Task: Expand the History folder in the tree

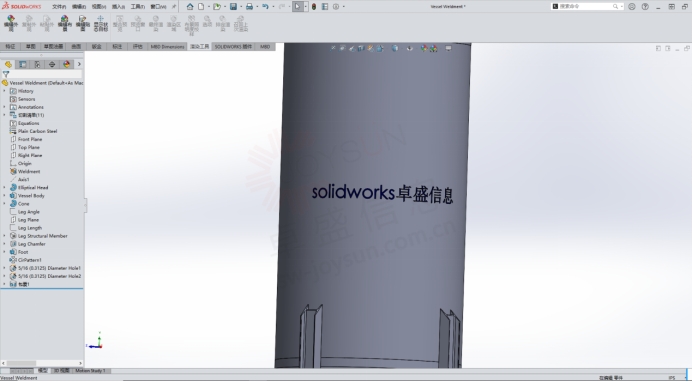Action: (x=4, y=91)
